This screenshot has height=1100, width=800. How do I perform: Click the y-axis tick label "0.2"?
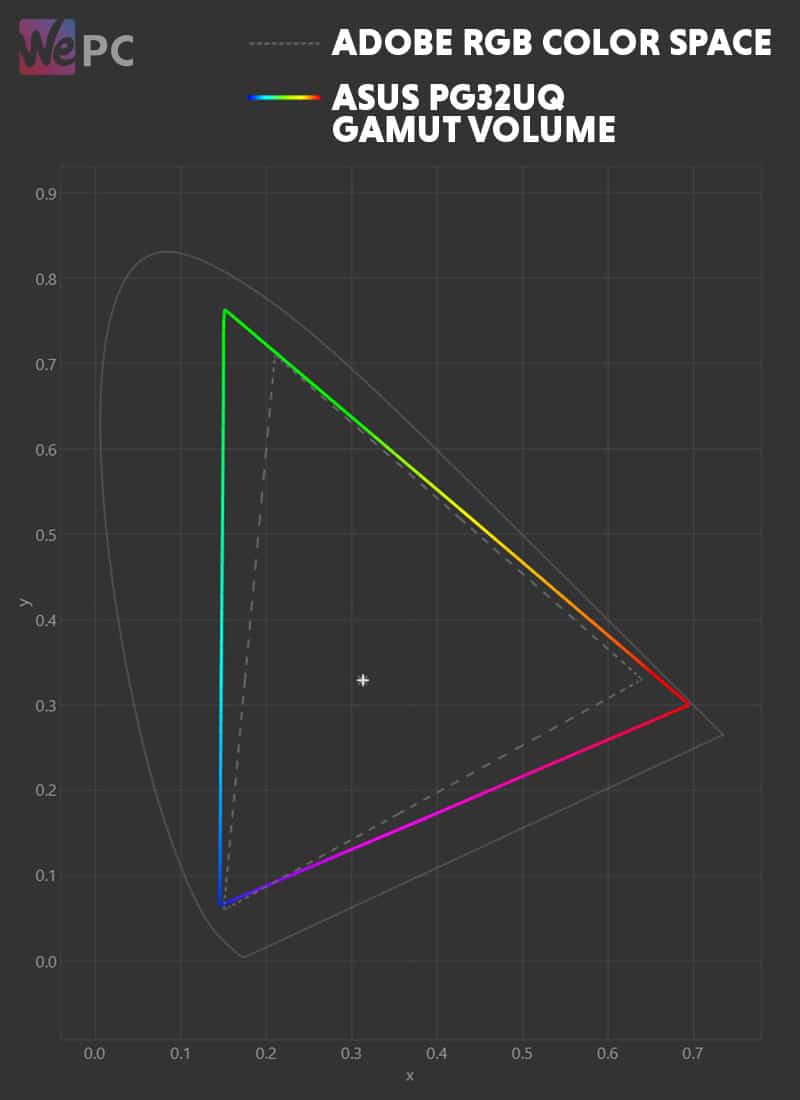[x=46, y=791]
